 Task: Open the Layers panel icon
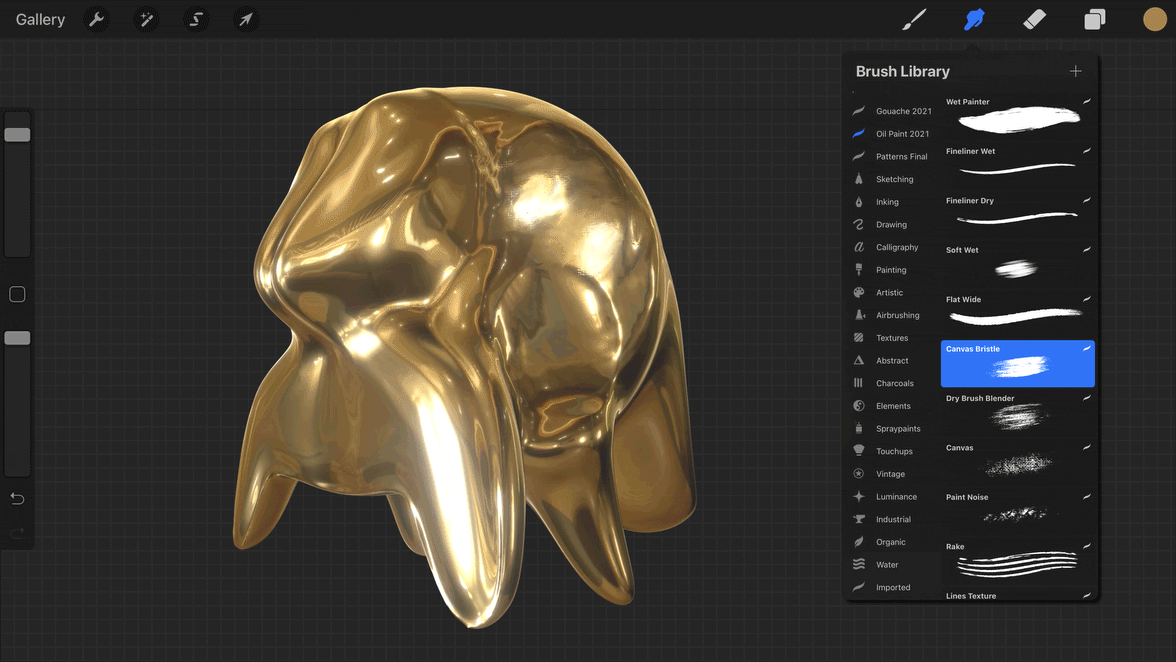(x=1095, y=20)
